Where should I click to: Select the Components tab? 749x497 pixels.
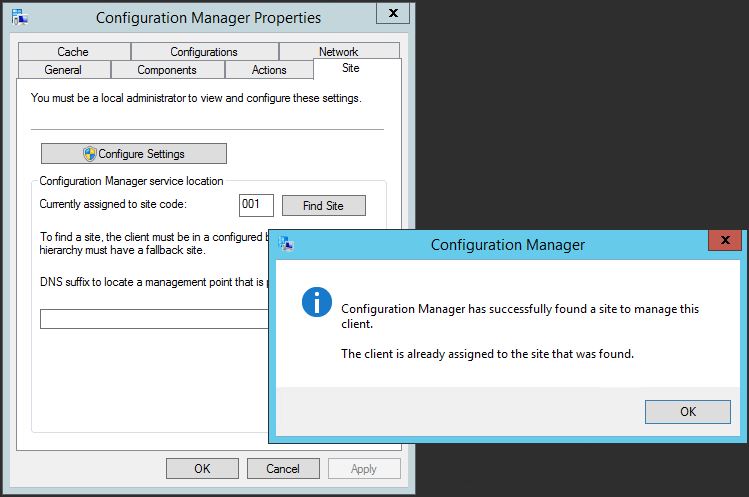coord(167,70)
